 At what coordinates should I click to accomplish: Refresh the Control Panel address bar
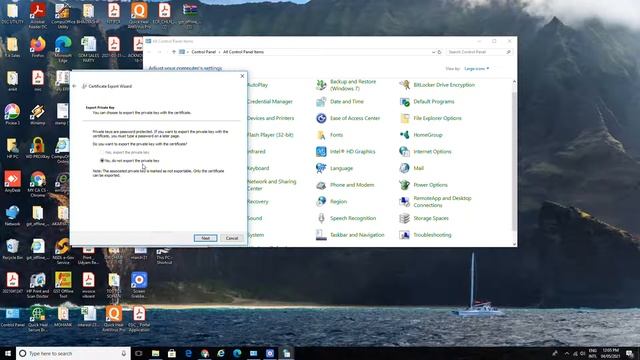(440, 52)
